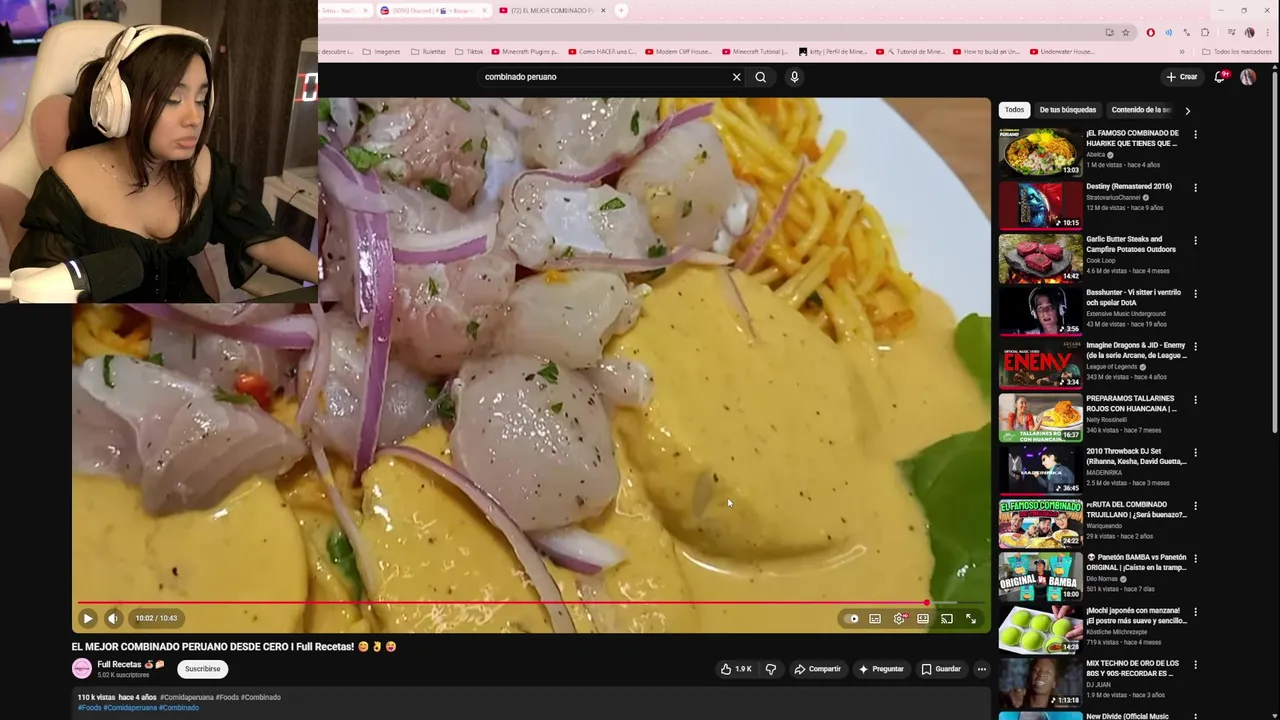Open browser extensions puzzle icon
Image resolution: width=1280 pixels, height=720 pixels.
[x=1205, y=32]
